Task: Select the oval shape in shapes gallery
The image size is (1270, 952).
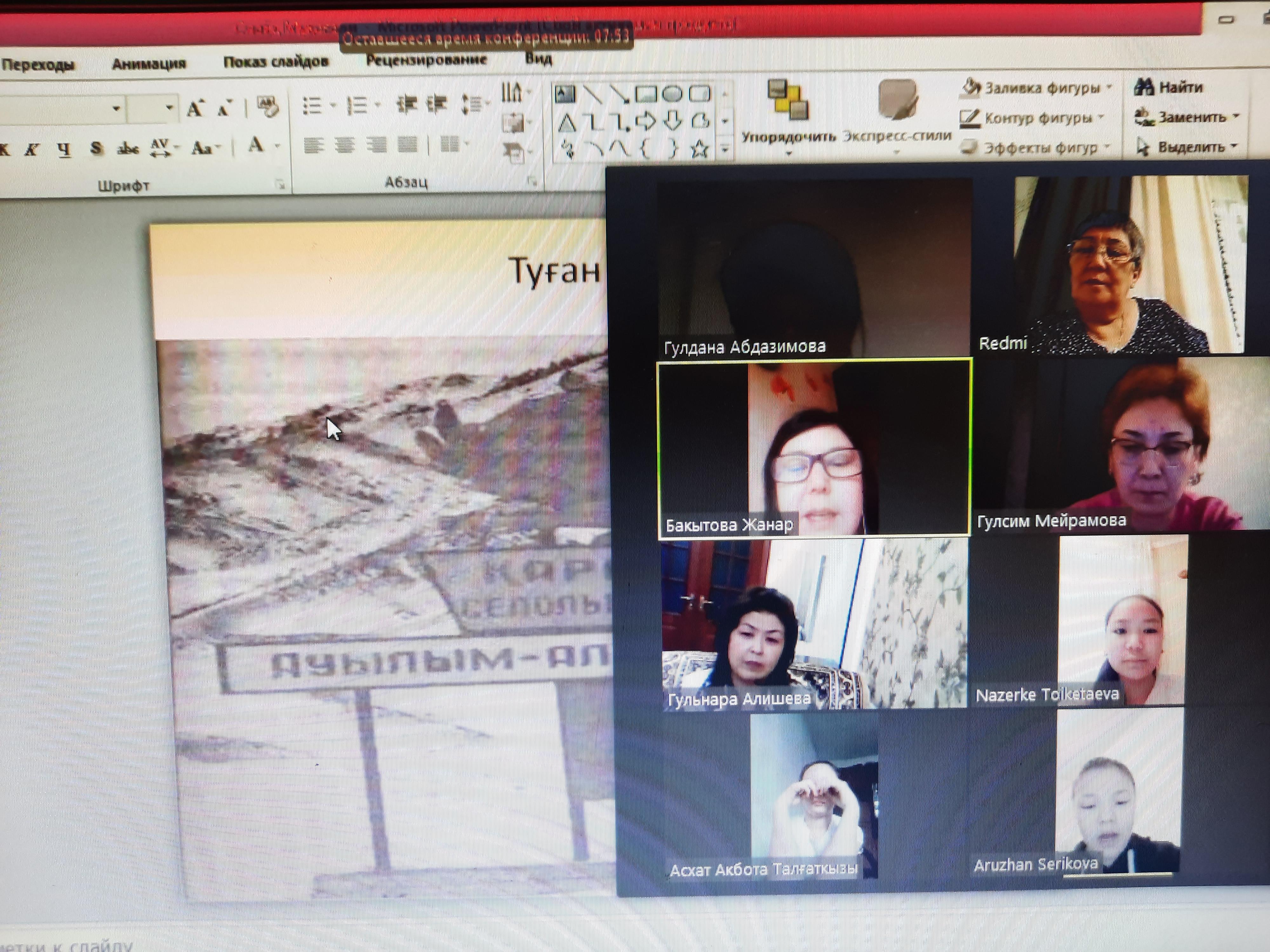Action: click(x=672, y=94)
